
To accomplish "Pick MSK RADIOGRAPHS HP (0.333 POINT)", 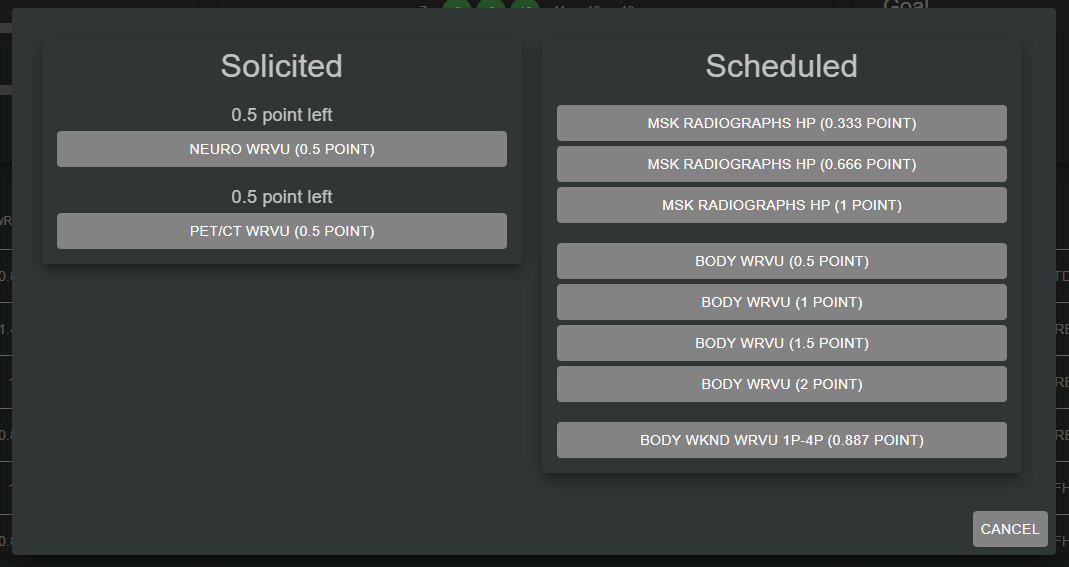I will tap(781, 123).
